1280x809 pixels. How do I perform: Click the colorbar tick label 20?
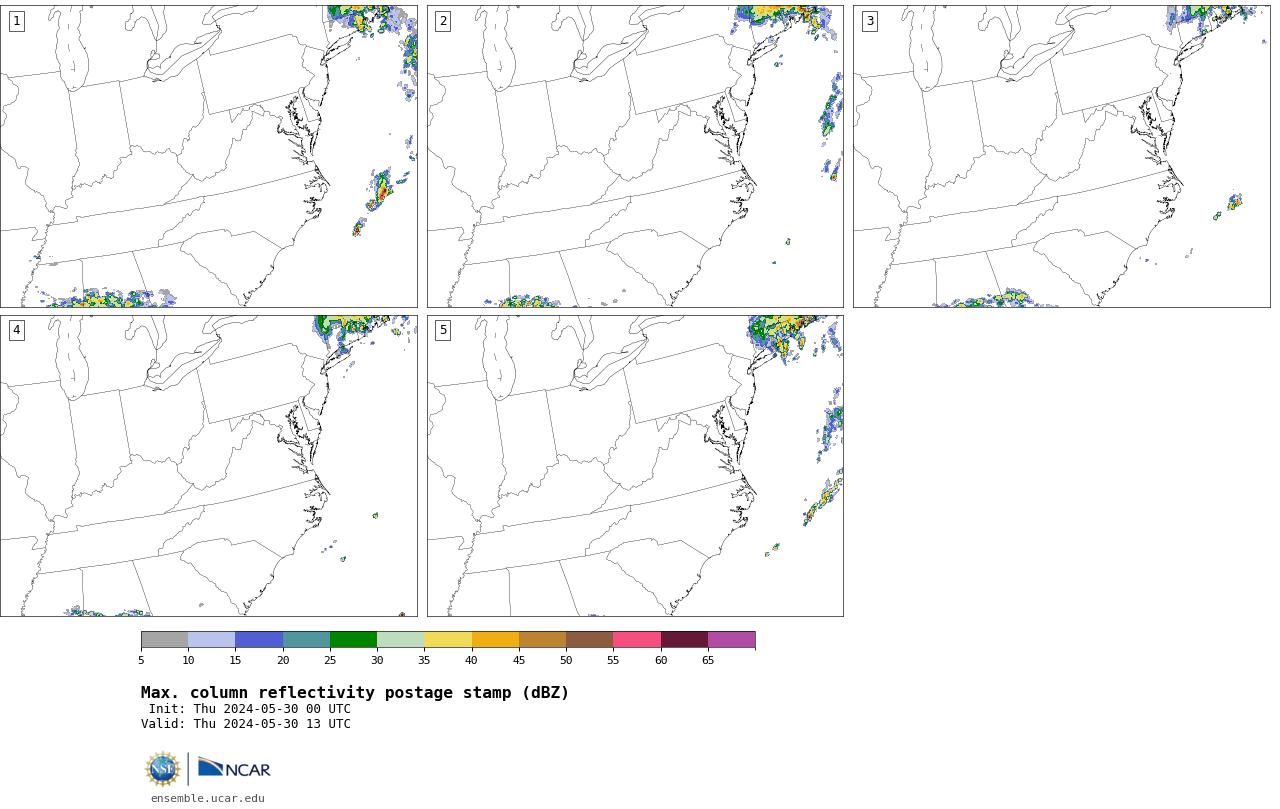(x=283, y=660)
